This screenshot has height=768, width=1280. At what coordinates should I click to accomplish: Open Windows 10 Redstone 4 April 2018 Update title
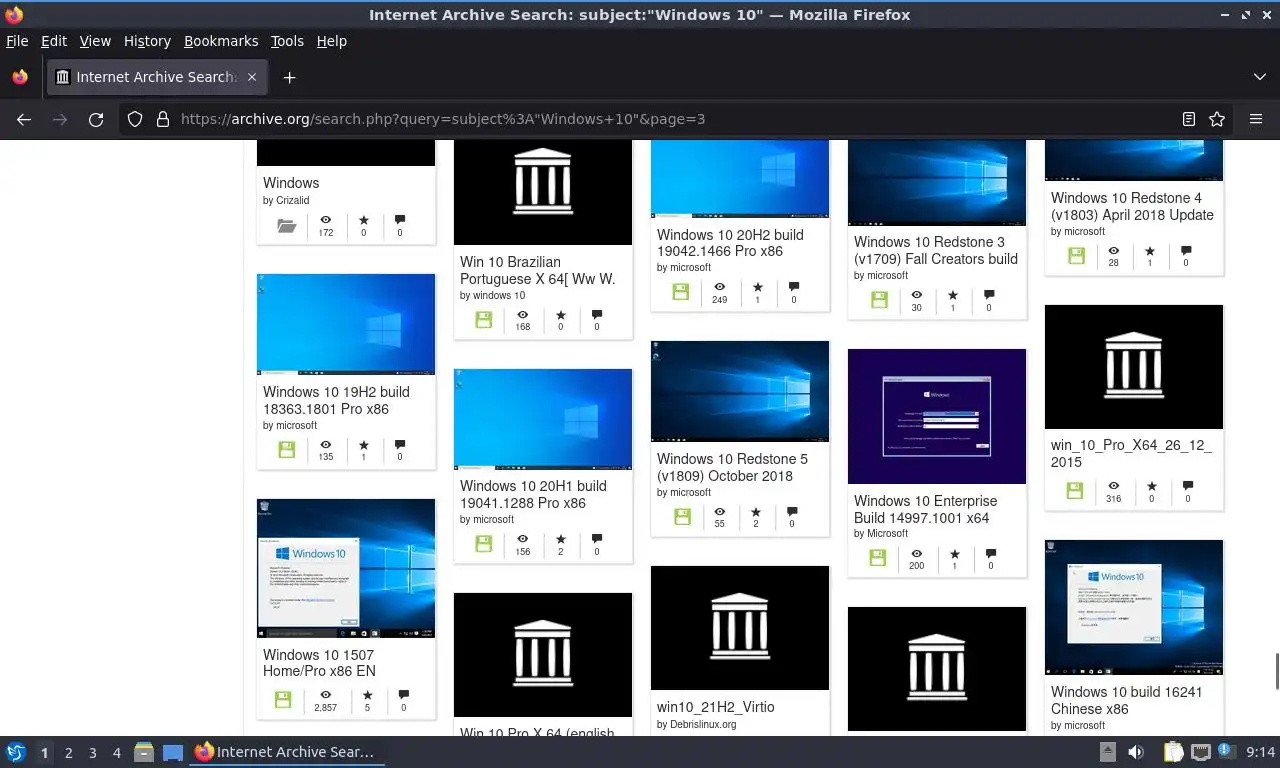[x=1132, y=206]
